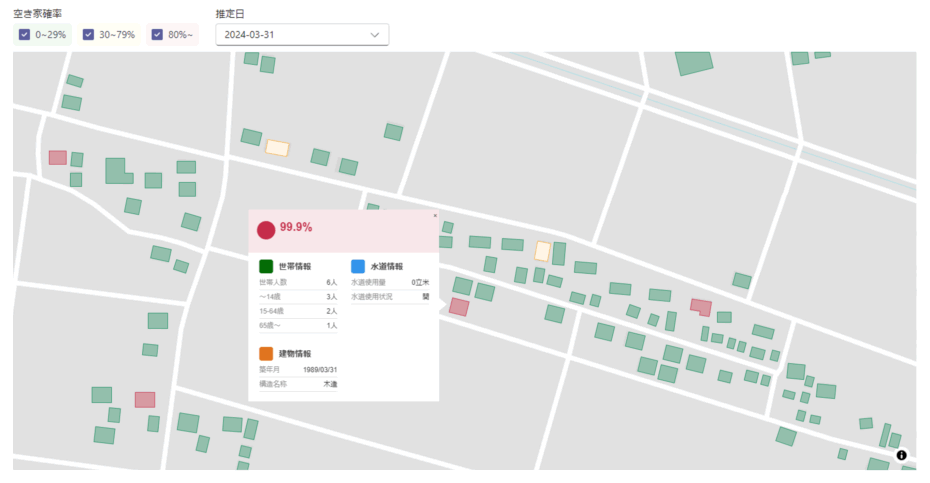Close the 99.9% info popup
Image resolution: width=930 pixels, height=483 pixels.
click(x=435, y=215)
